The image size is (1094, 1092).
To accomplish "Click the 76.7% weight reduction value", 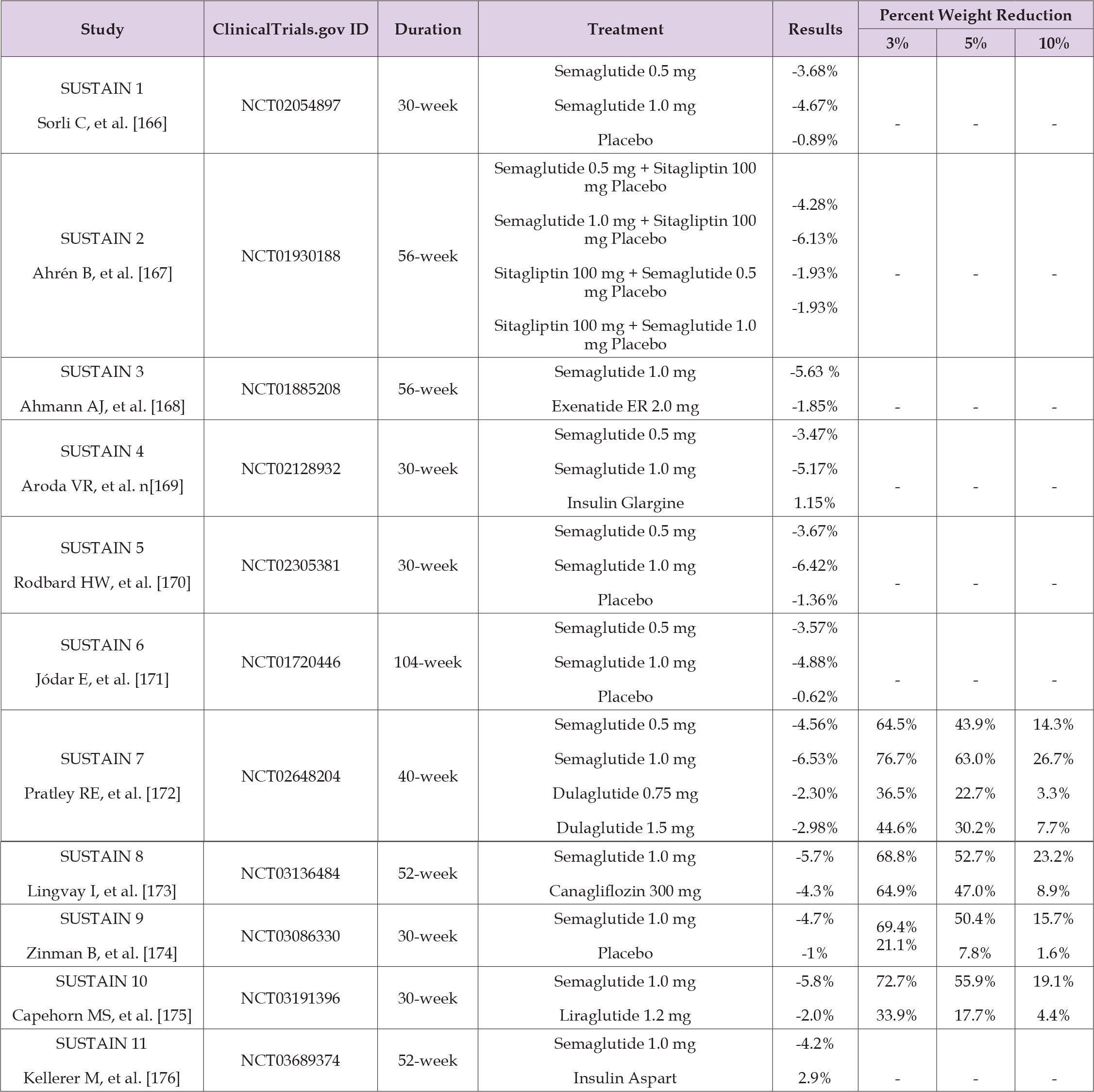I will tap(896, 759).
